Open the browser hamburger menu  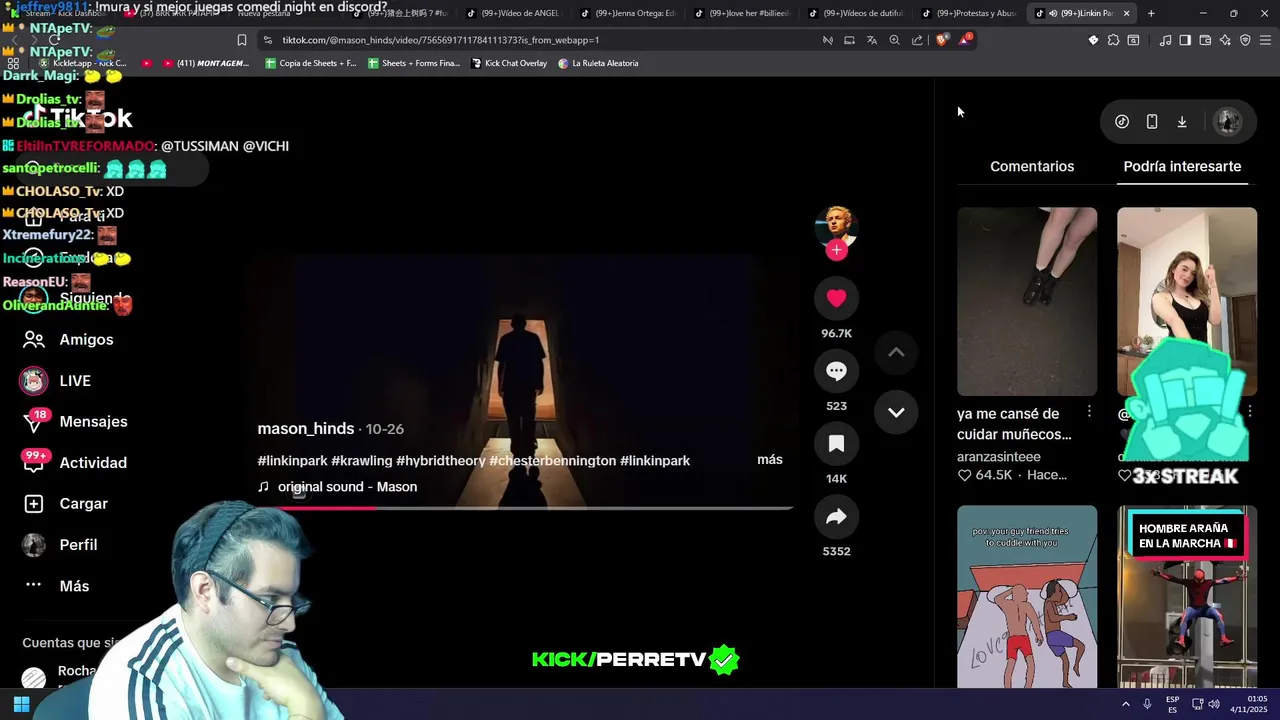(x=1265, y=40)
